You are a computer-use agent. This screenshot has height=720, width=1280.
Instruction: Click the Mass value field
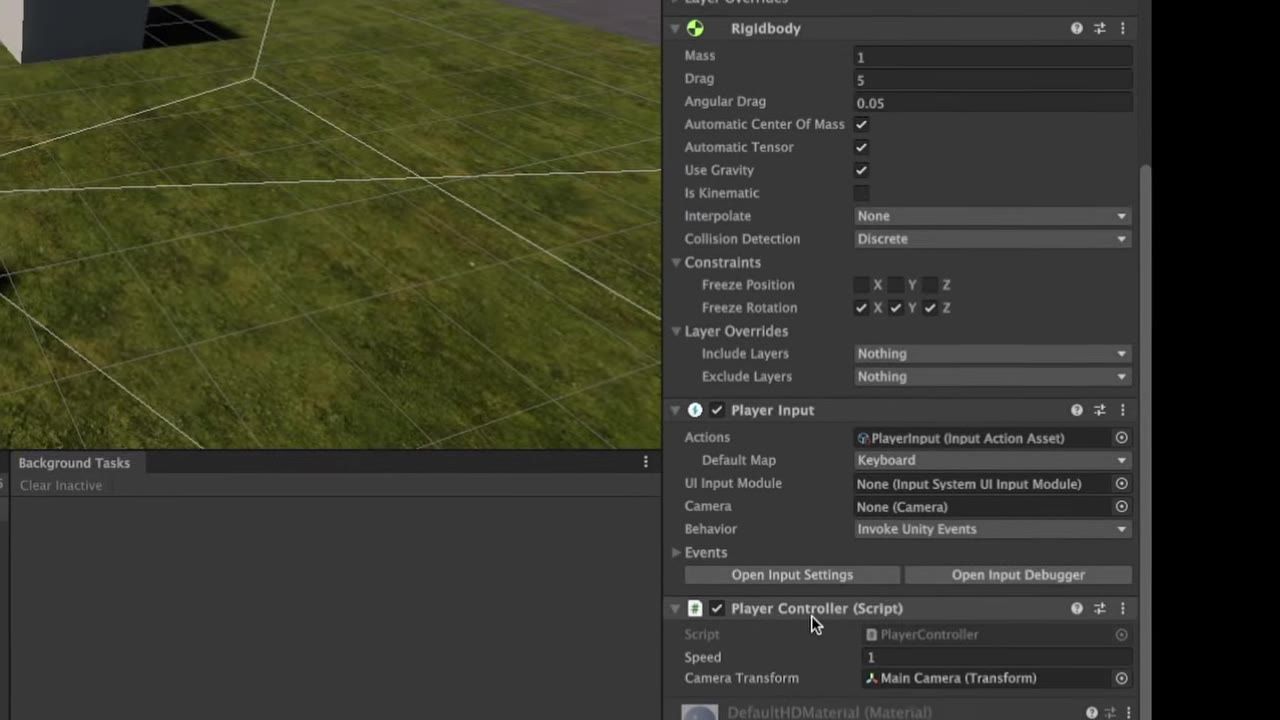click(992, 57)
